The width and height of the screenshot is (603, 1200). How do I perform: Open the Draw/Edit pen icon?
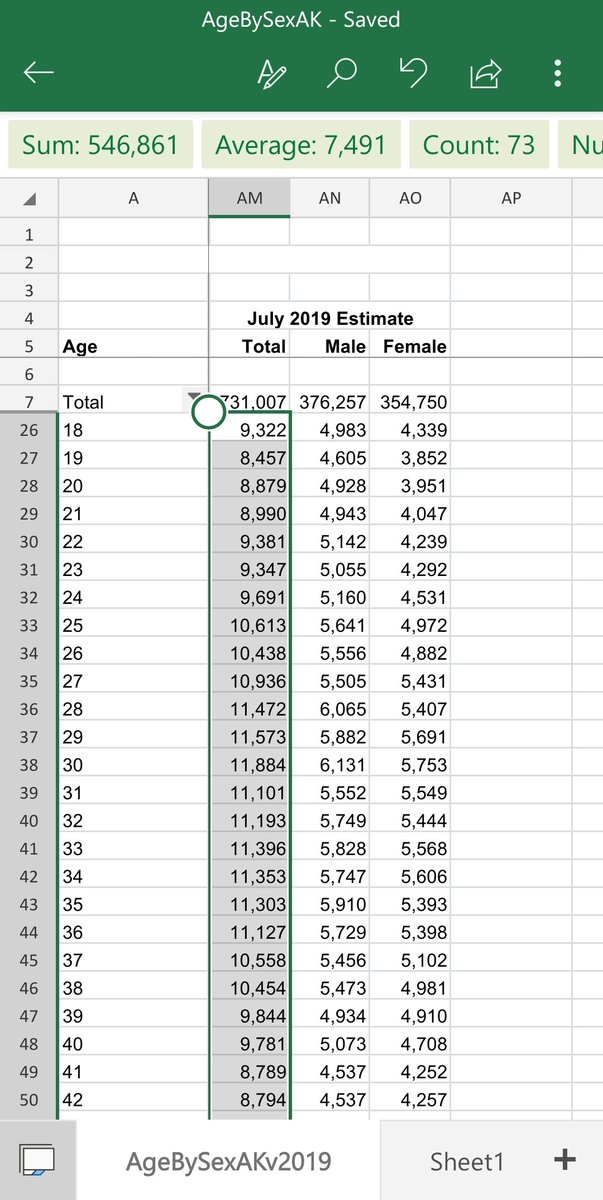(271, 73)
